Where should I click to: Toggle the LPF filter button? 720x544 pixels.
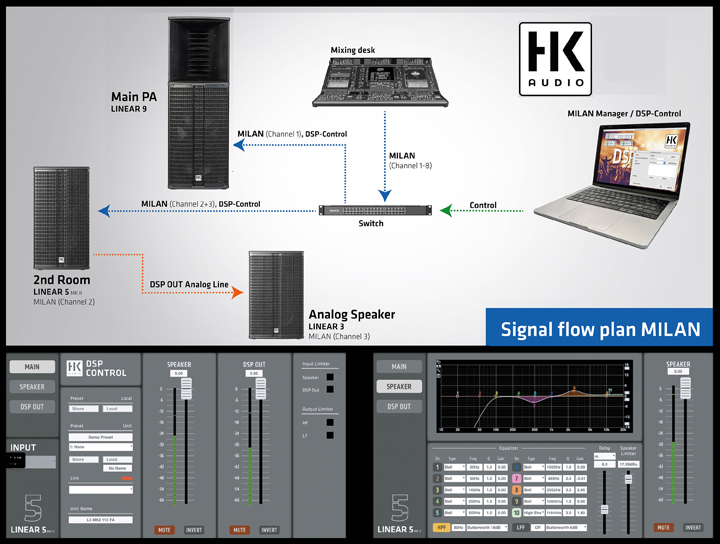click(x=520, y=527)
